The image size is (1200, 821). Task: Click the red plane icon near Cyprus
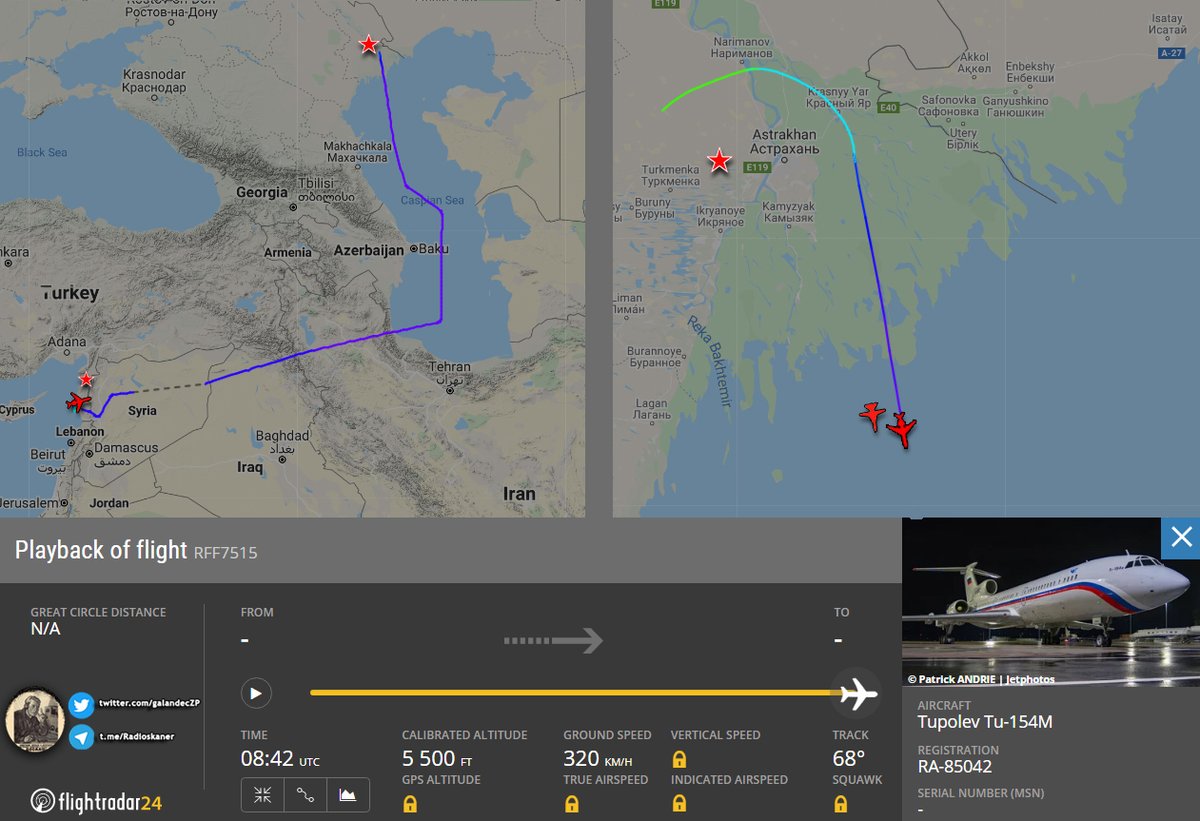coord(76,402)
